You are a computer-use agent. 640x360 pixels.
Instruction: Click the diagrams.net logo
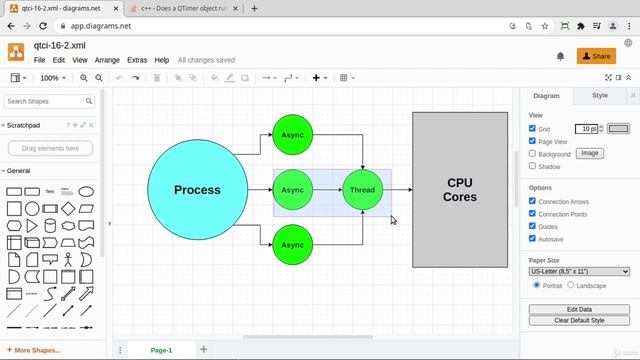(16, 52)
